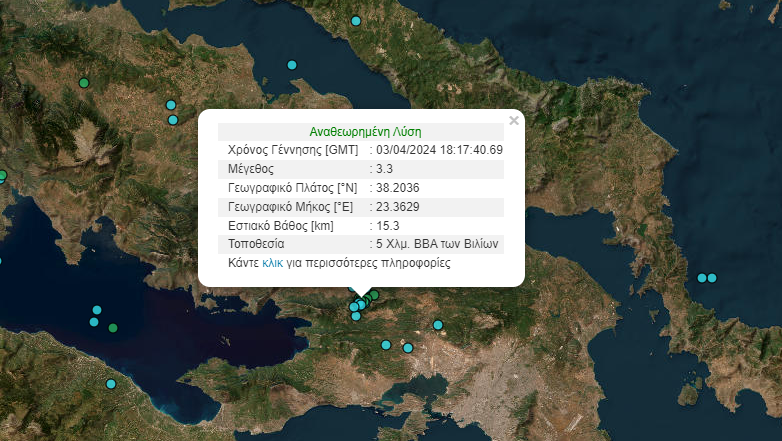Select the cyan marker on northern Euboea island

tap(356, 21)
